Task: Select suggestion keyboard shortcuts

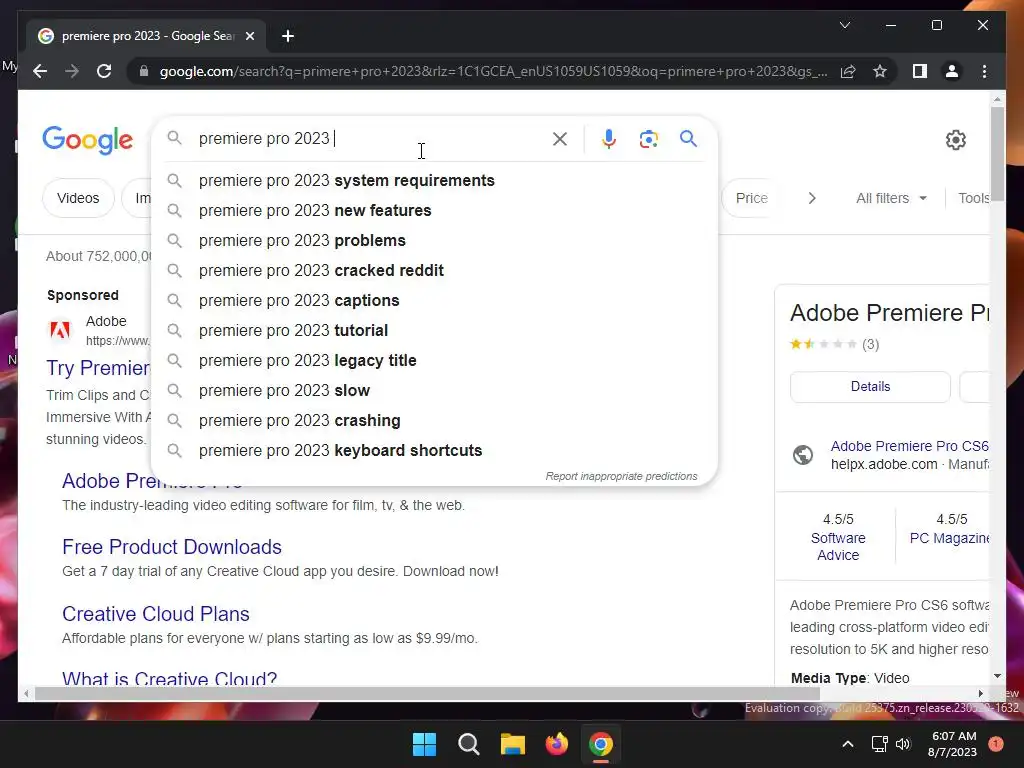Action: click(x=434, y=451)
